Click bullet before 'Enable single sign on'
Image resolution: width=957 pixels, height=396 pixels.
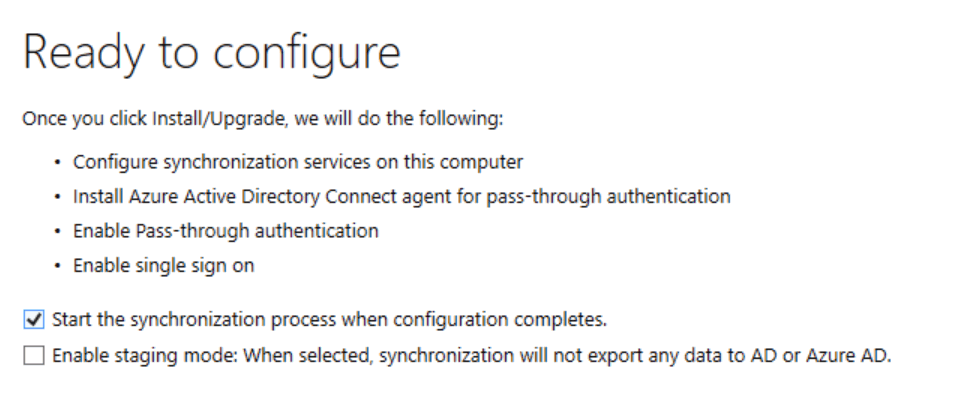(x=57, y=267)
